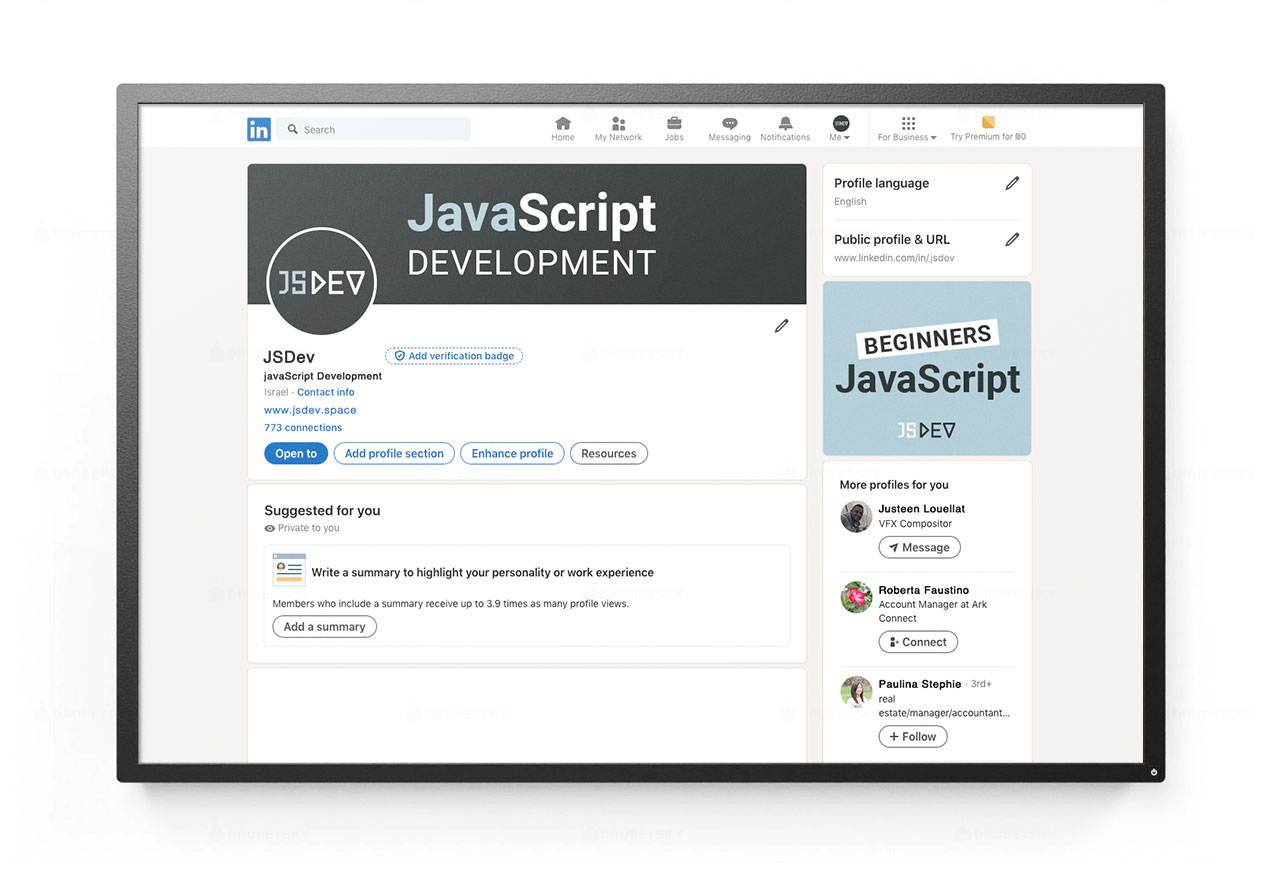Click the Suggested for you heading
This screenshot has height=880, width=1280.
[x=322, y=510]
